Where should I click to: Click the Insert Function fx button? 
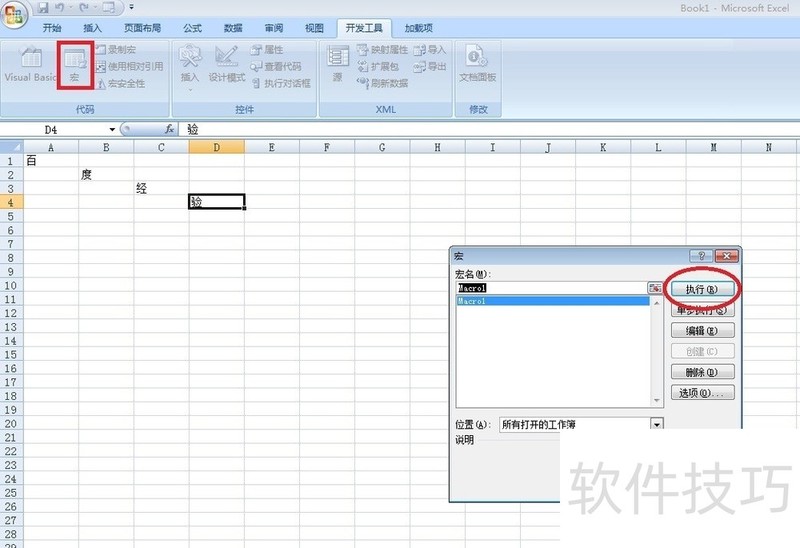pyautogui.click(x=169, y=130)
